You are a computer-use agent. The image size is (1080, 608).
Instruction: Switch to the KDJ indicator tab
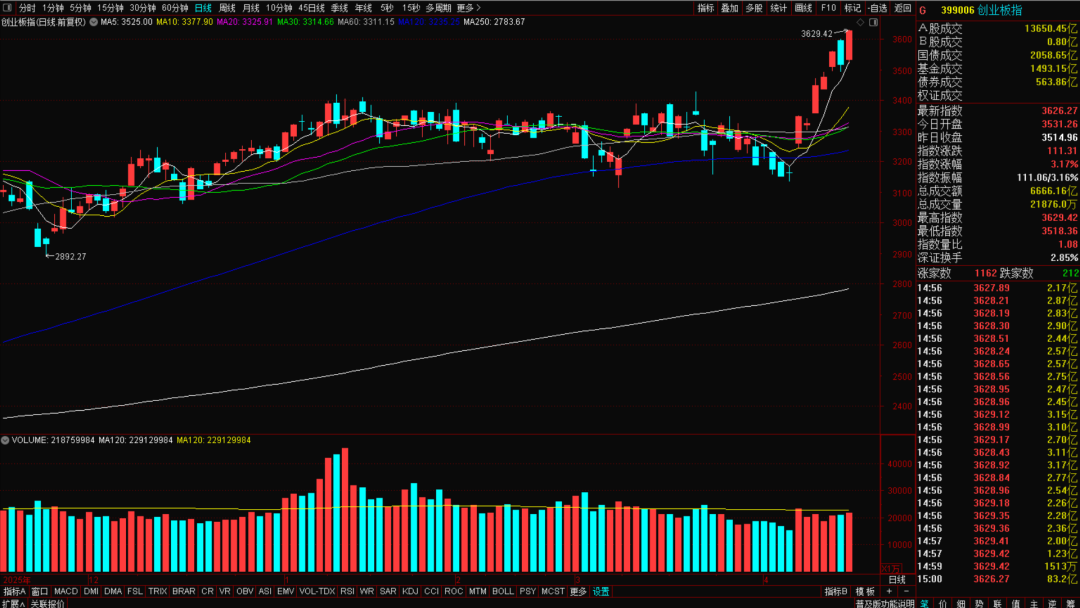point(410,591)
